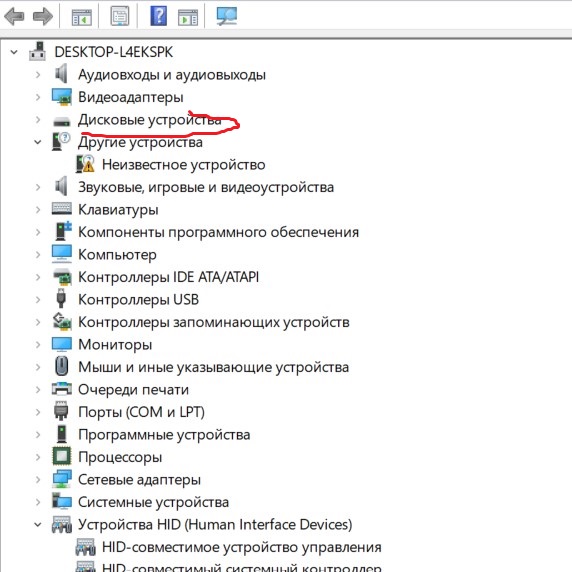Select the Процессоры category

120,457
